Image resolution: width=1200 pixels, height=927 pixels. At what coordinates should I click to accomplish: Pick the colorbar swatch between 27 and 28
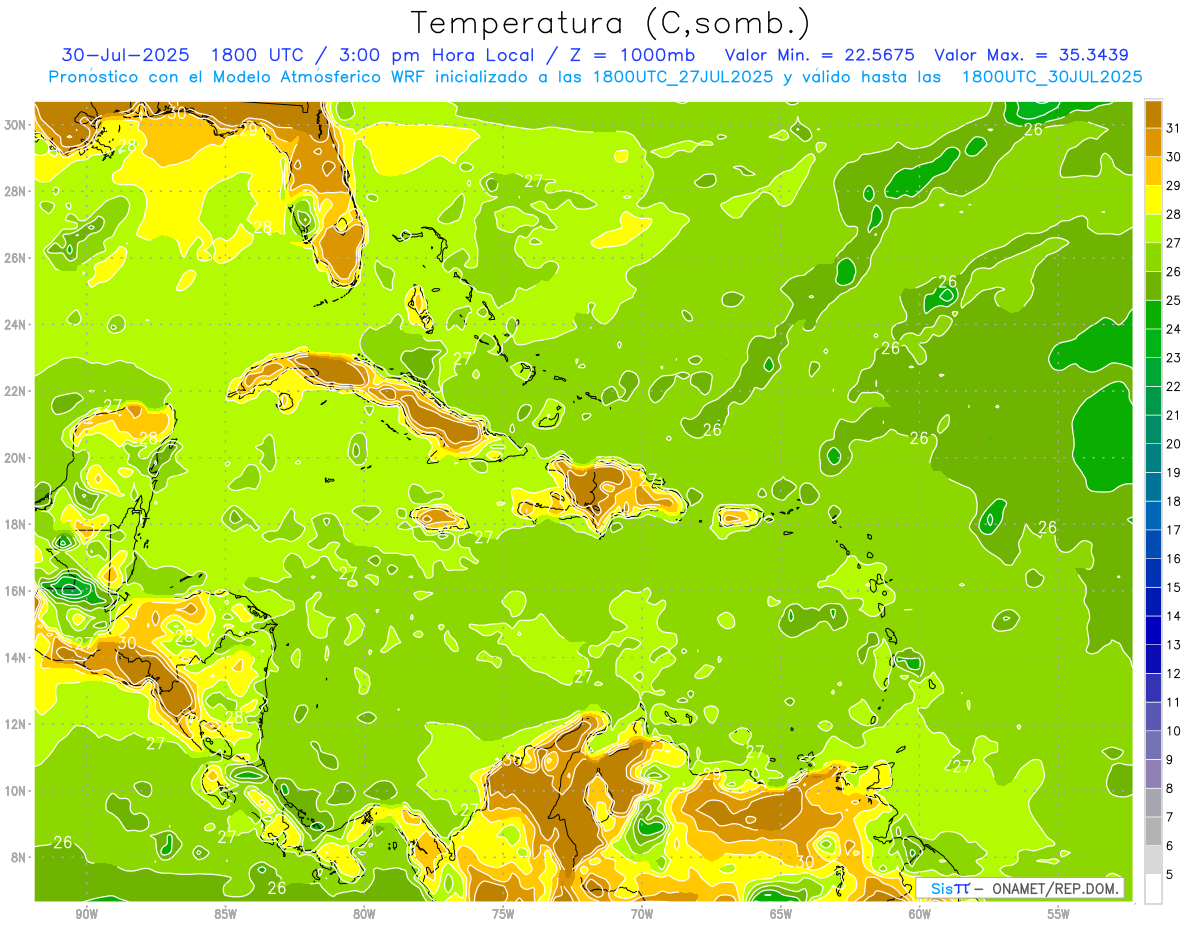tap(1153, 228)
